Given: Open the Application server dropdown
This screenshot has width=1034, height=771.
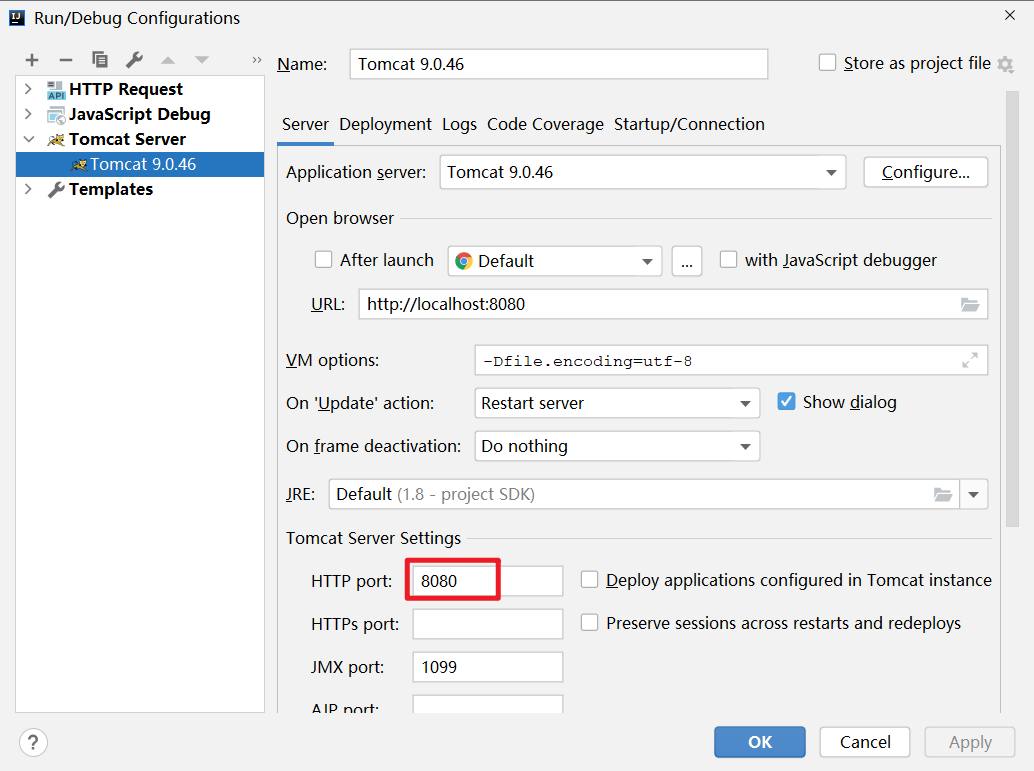Looking at the screenshot, I should point(642,172).
